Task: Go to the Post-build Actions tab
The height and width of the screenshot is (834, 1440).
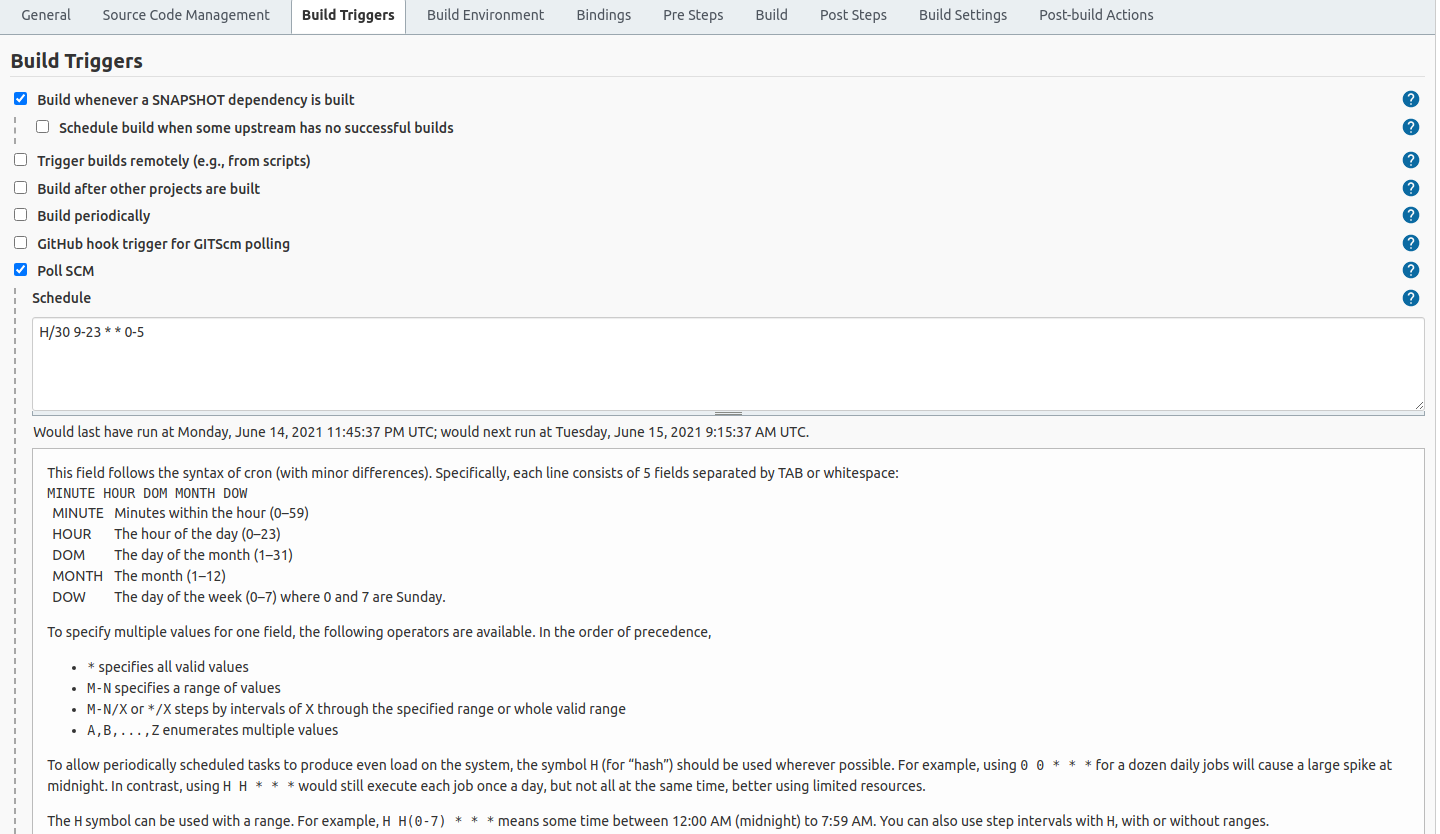Action: point(1095,15)
